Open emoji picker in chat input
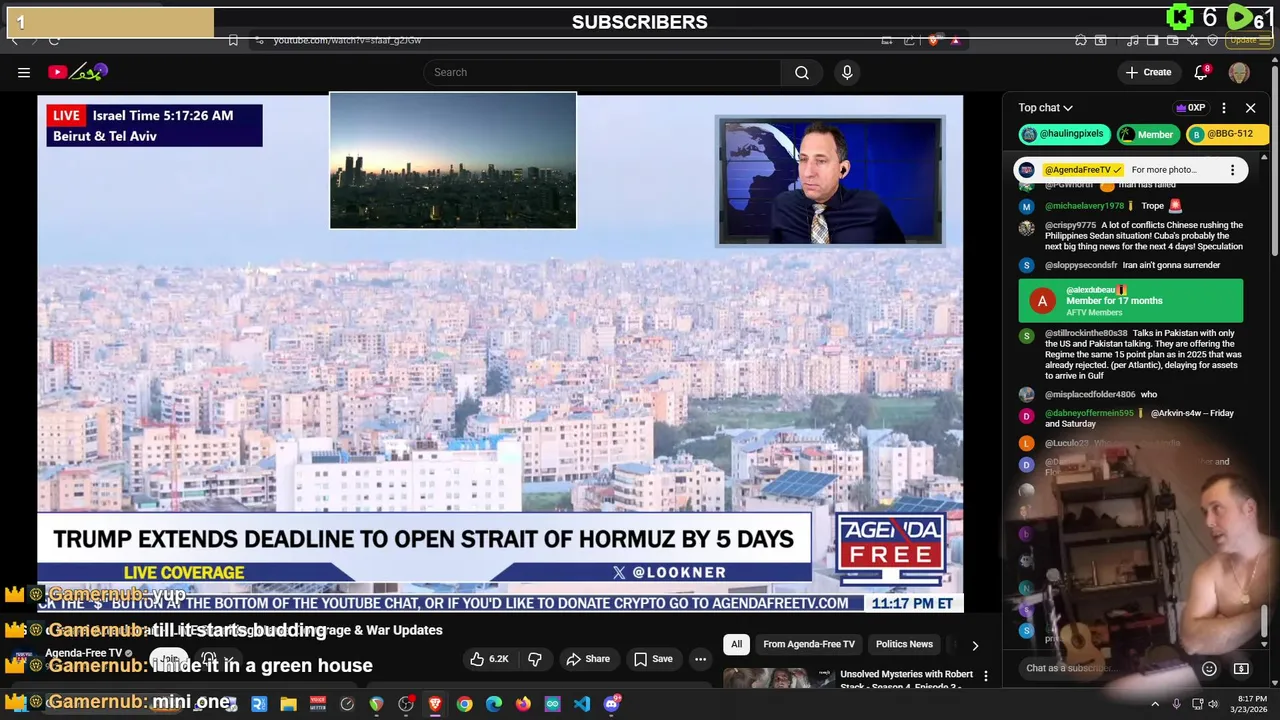The width and height of the screenshot is (1280, 720). tap(1209, 669)
